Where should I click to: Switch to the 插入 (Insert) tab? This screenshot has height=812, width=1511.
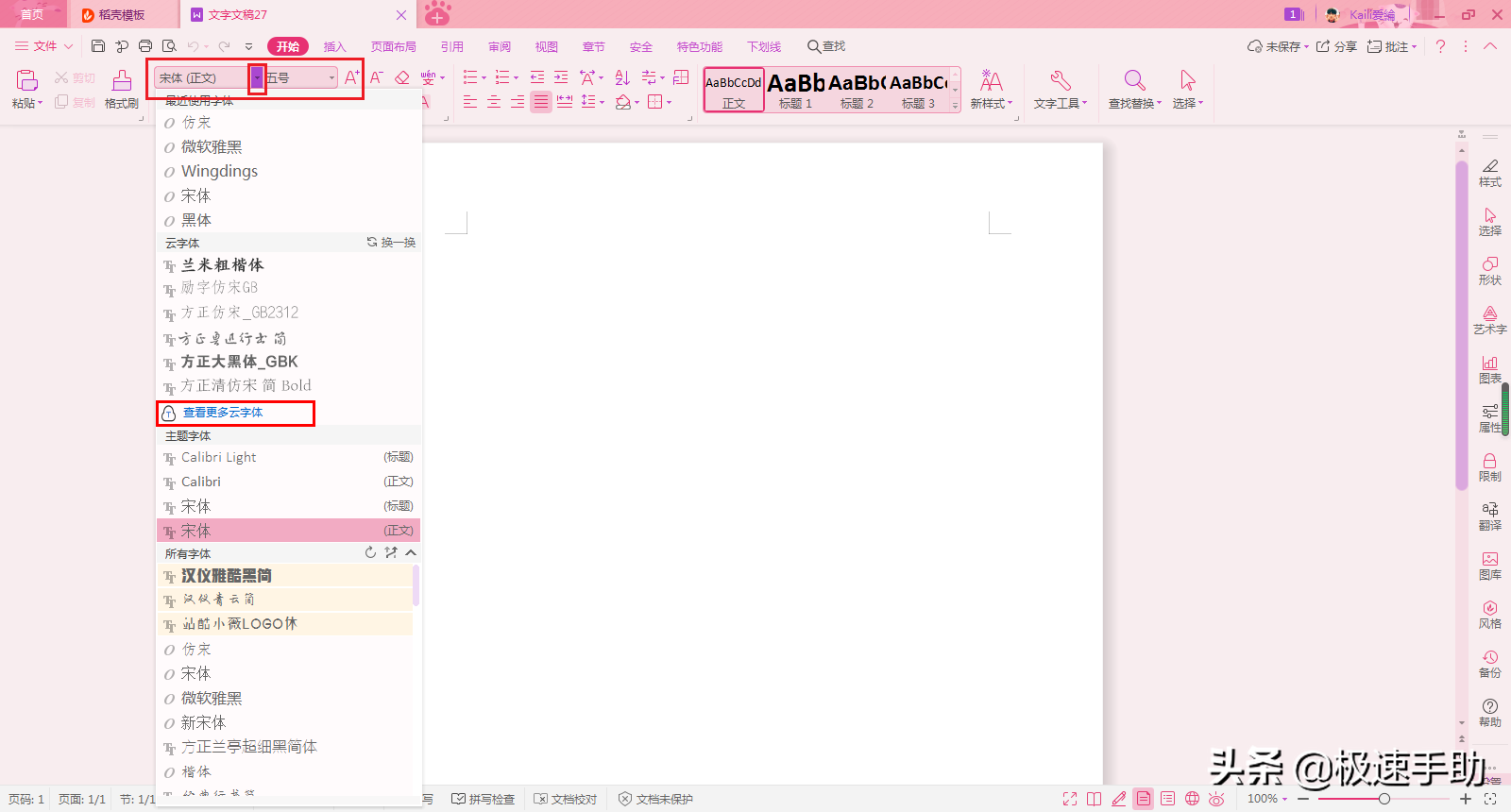click(335, 46)
